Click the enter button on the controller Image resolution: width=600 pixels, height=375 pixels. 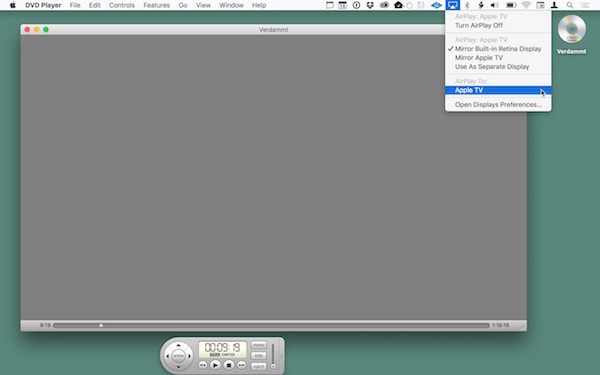178,356
